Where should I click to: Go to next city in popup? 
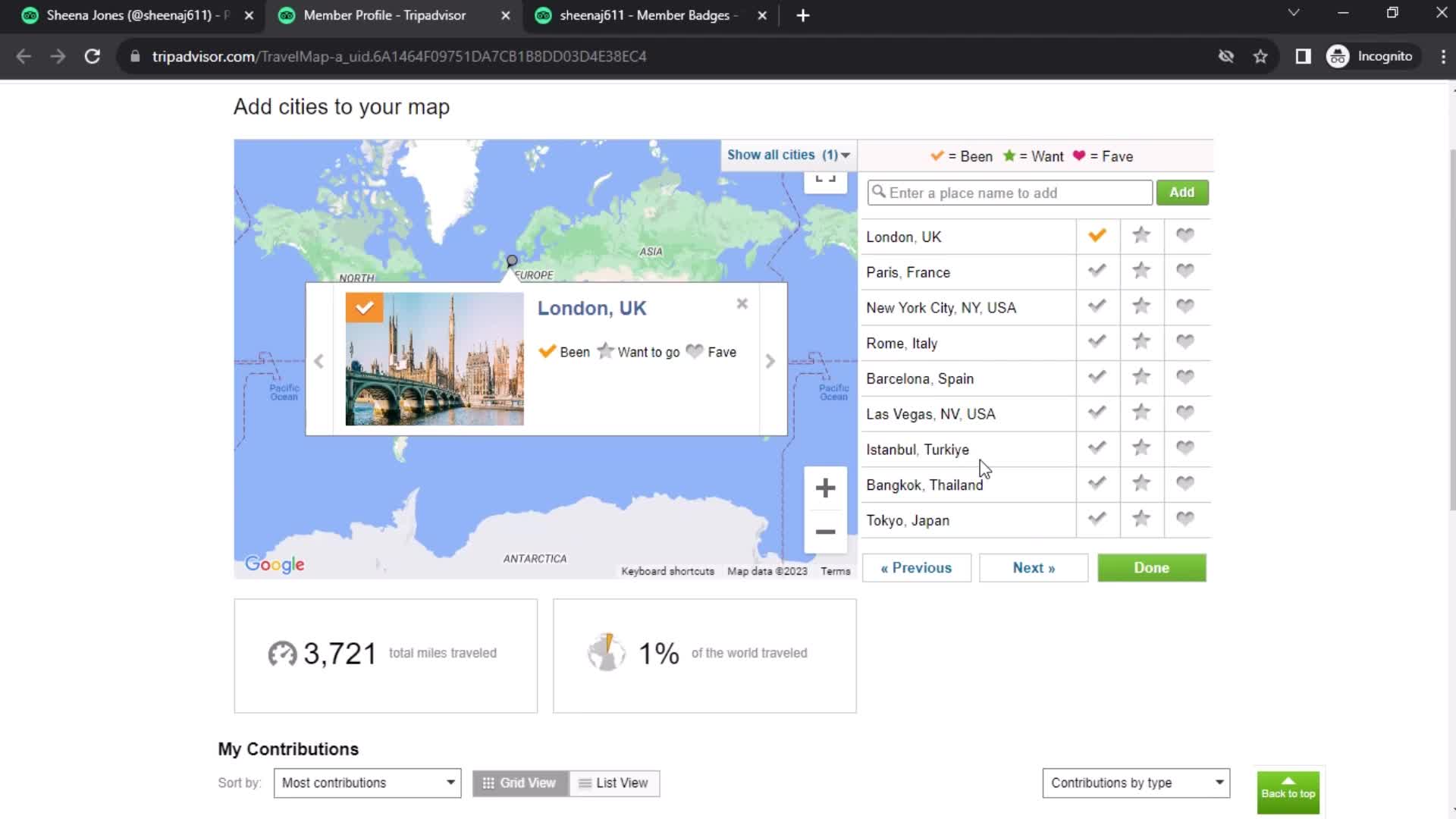click(770, 361)
